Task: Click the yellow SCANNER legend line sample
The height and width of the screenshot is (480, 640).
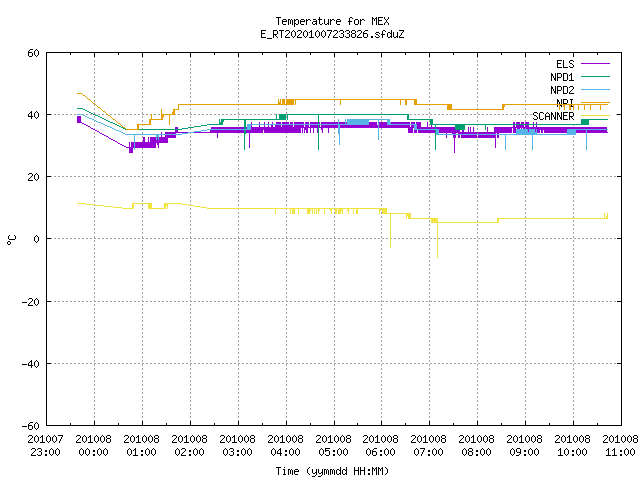Action: pos(595,116)
